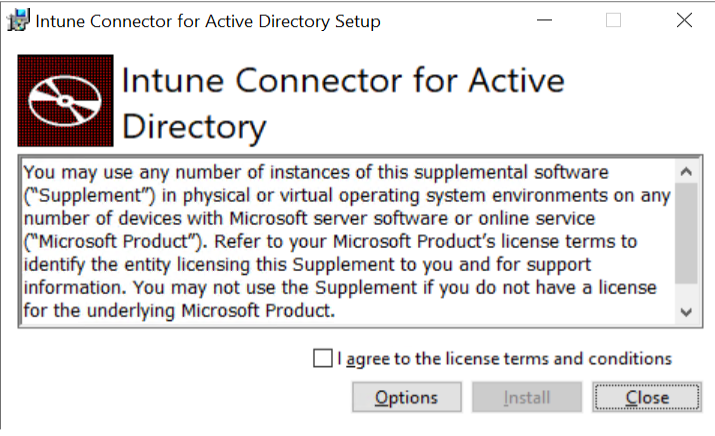715x436 pixels.
Task: Minimize the Intune Connector setup window
Action: (x=545, y=21)
